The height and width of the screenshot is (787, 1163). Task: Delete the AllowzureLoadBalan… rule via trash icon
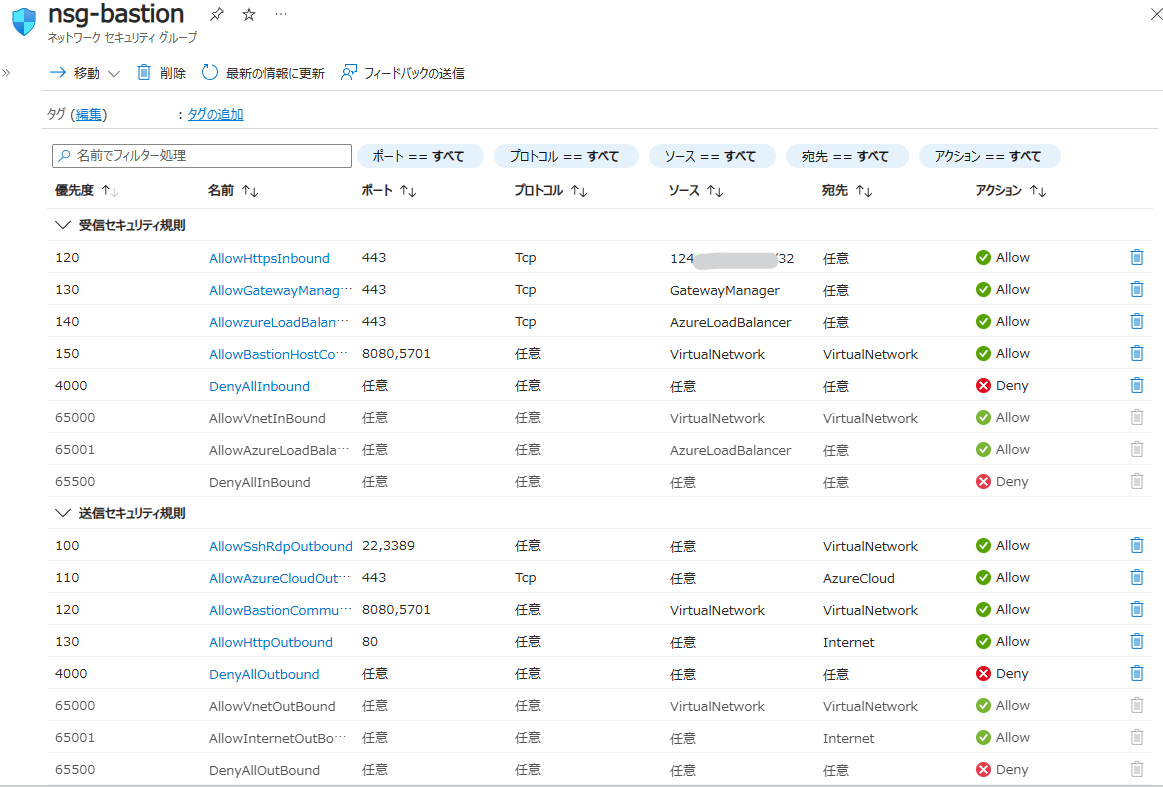pos(1136,321)
